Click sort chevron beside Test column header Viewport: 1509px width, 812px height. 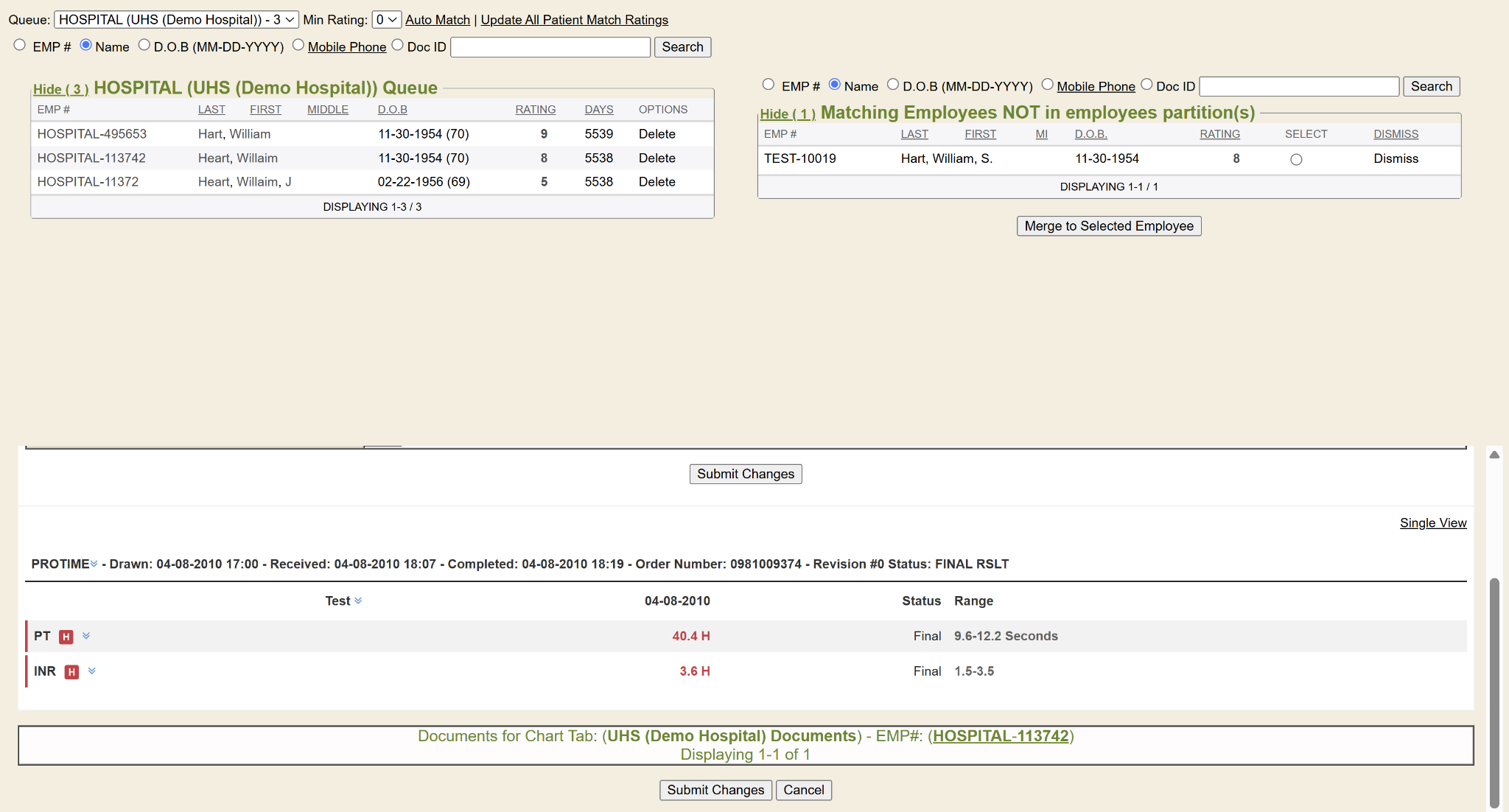point(358,601)
